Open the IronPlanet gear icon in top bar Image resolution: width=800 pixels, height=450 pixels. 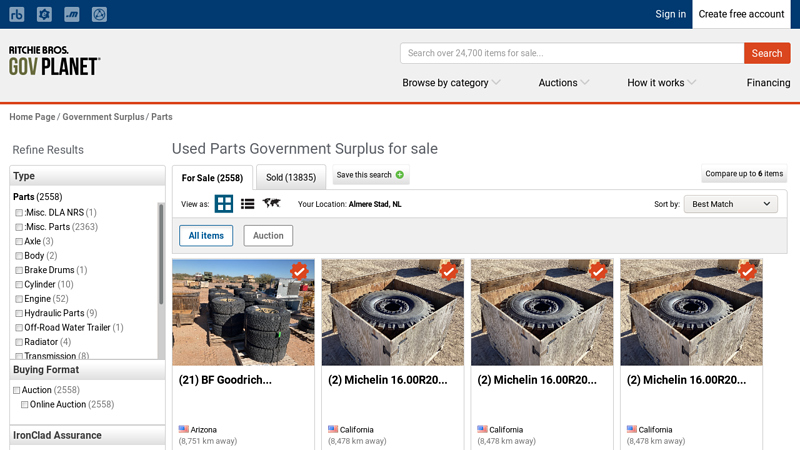coord(44,14)
